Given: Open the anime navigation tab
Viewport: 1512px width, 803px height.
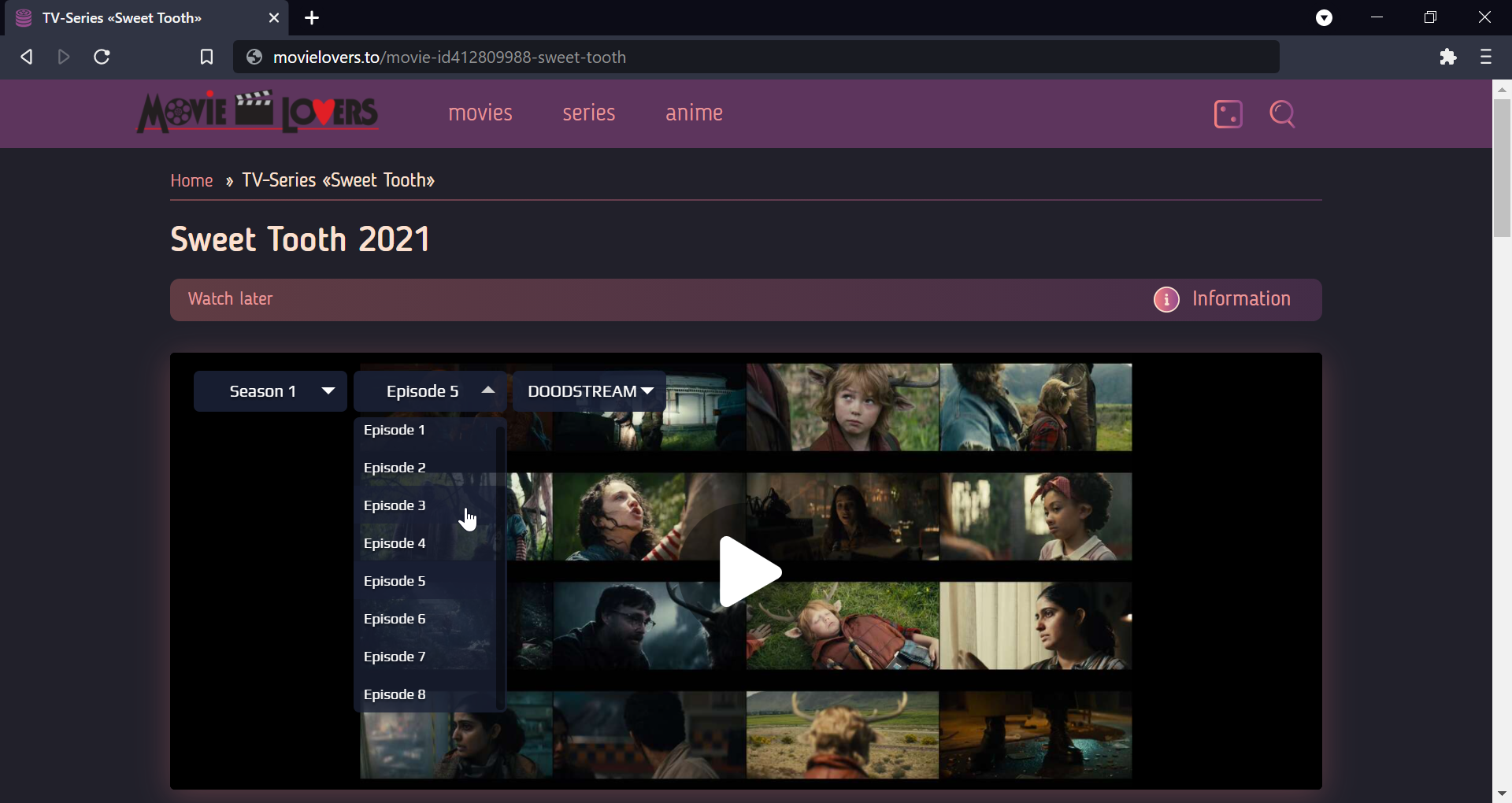Looking at the screenshot, I should click(695, 113).
